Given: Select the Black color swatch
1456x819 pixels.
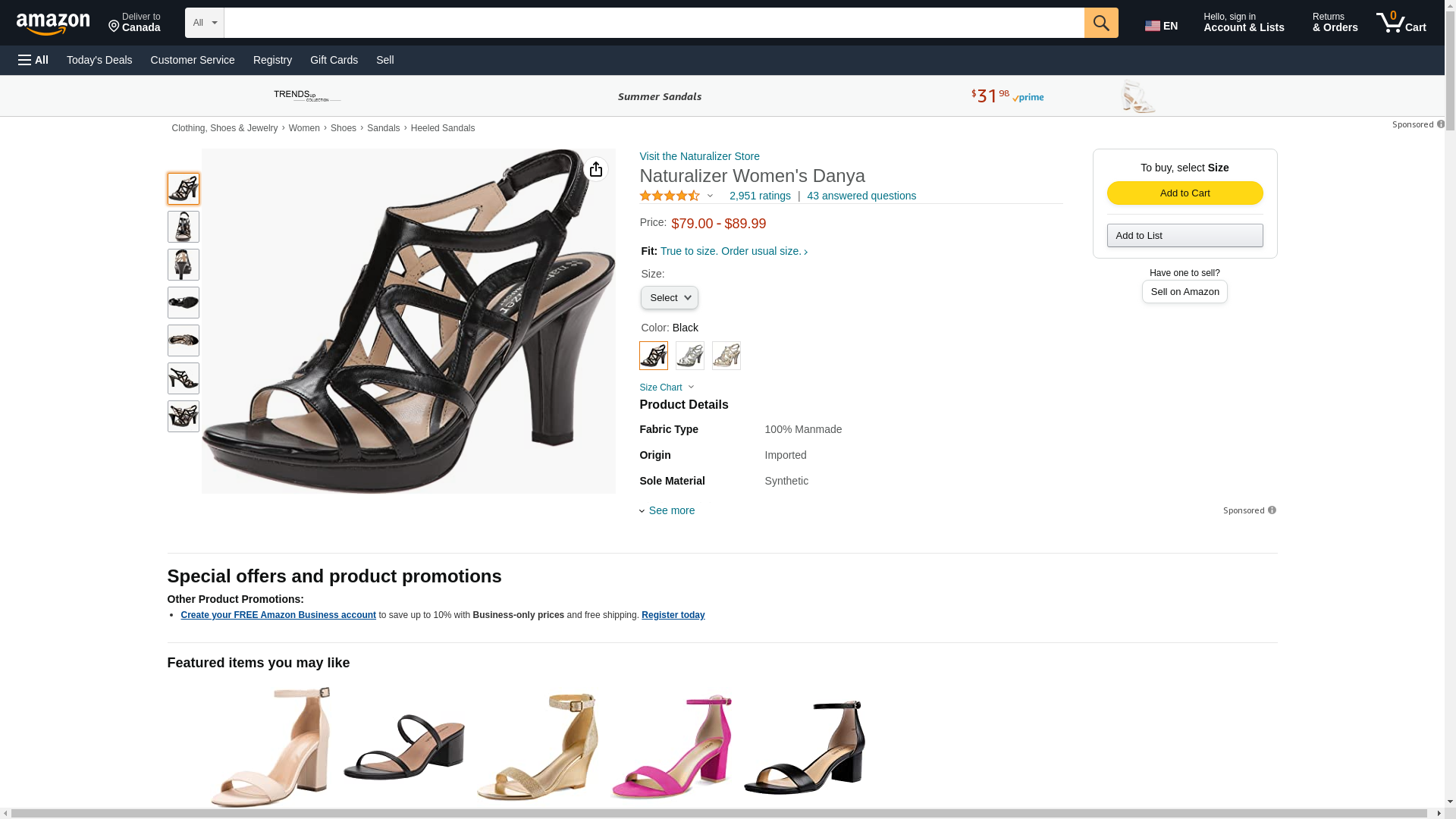Looking at the screenshot, I should click(654, 356).
